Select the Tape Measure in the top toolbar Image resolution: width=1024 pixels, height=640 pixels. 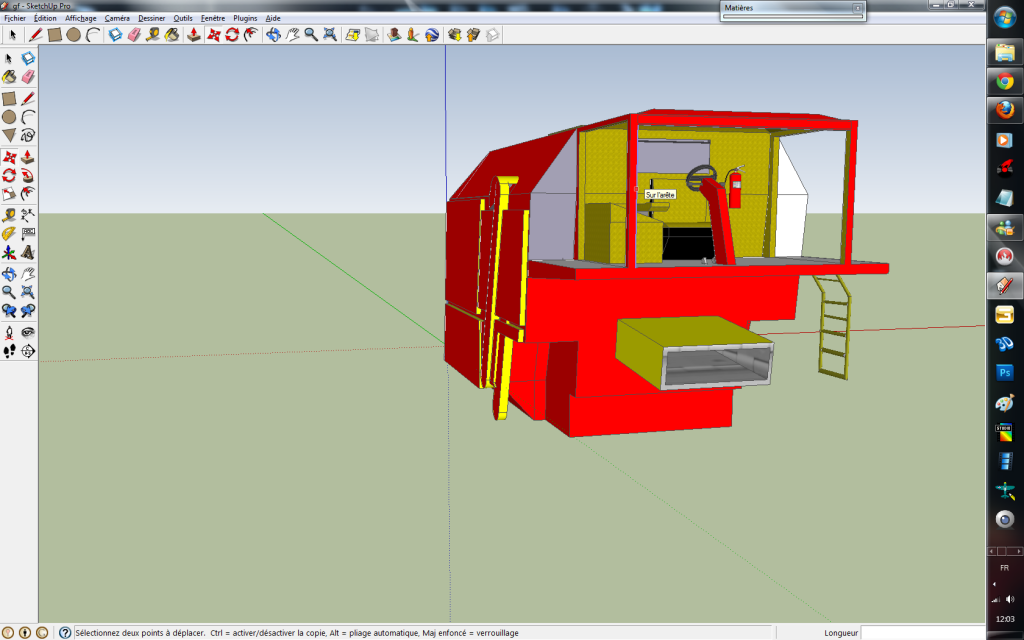pos(153,35)
